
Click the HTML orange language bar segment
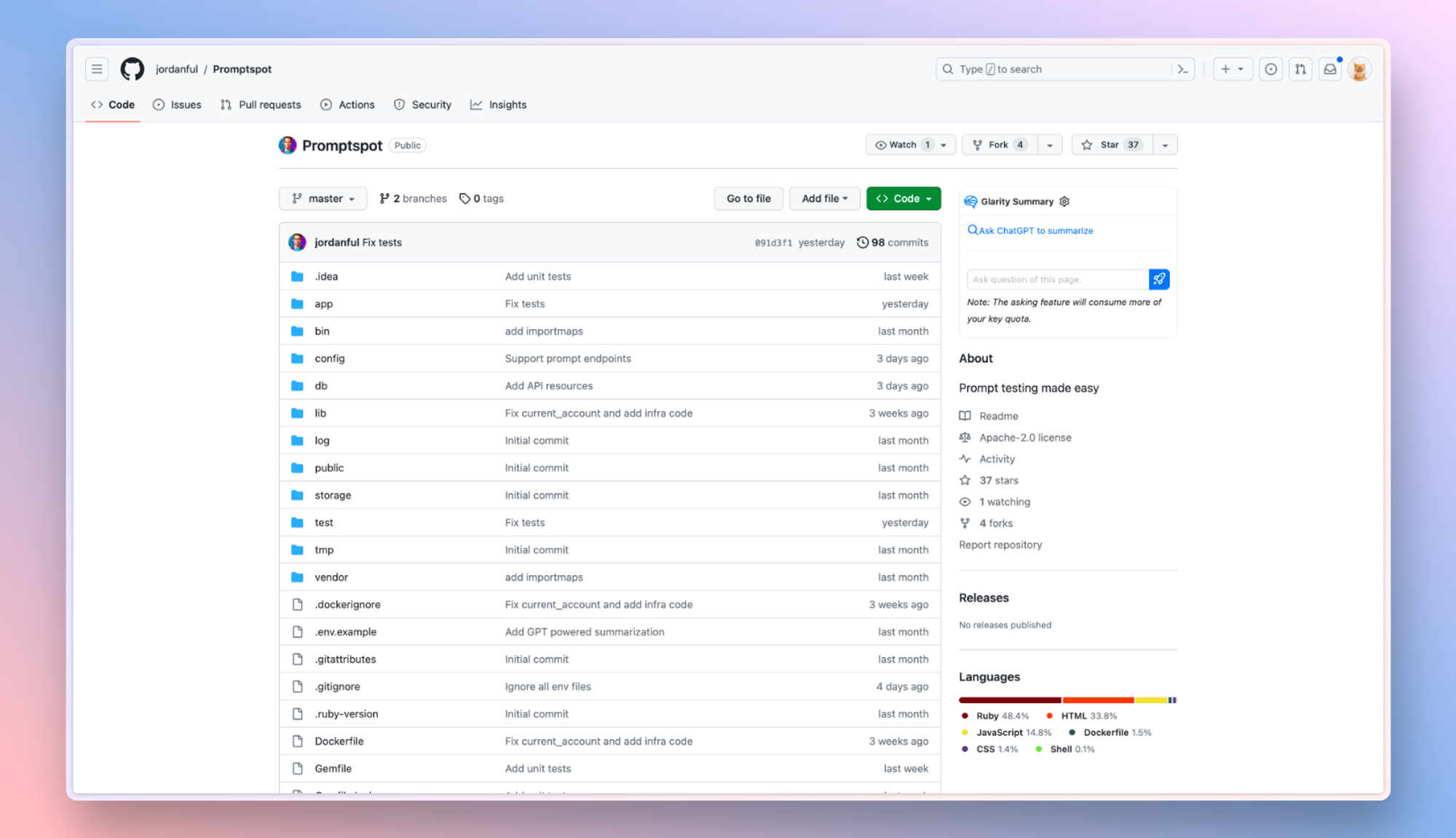(1099, 700)
